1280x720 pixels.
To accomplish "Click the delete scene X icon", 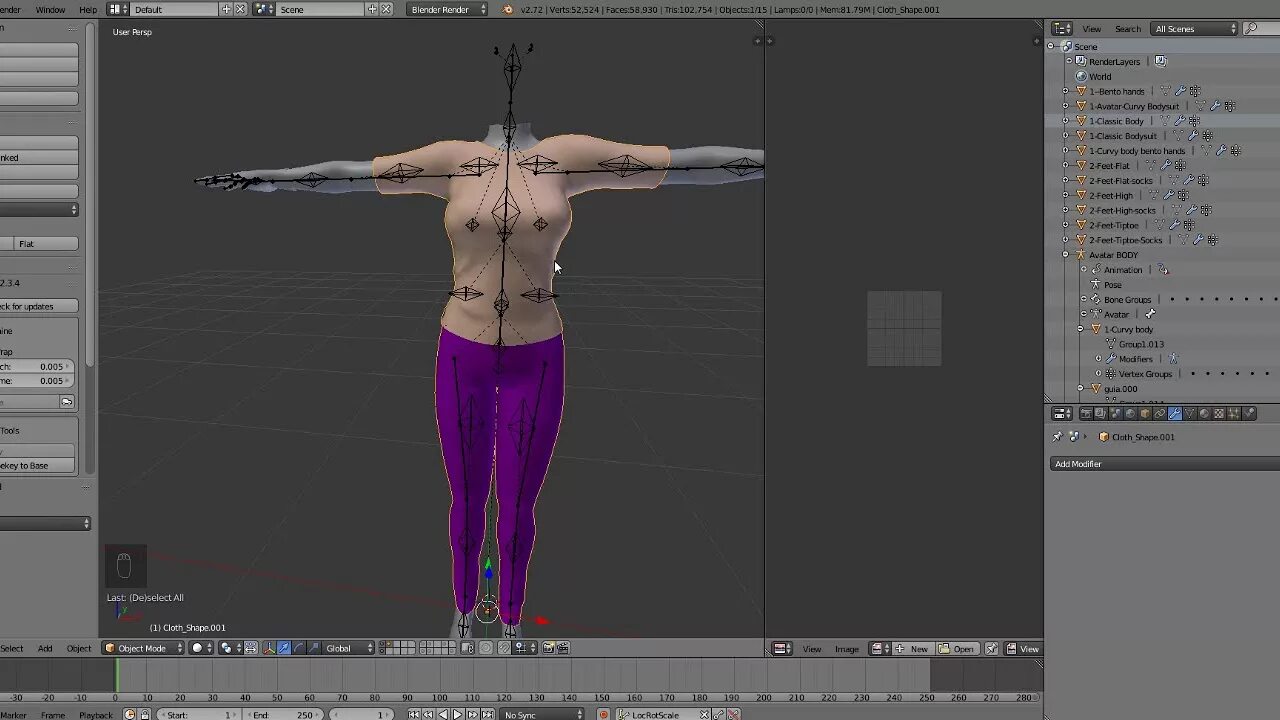I will (386, 9).
